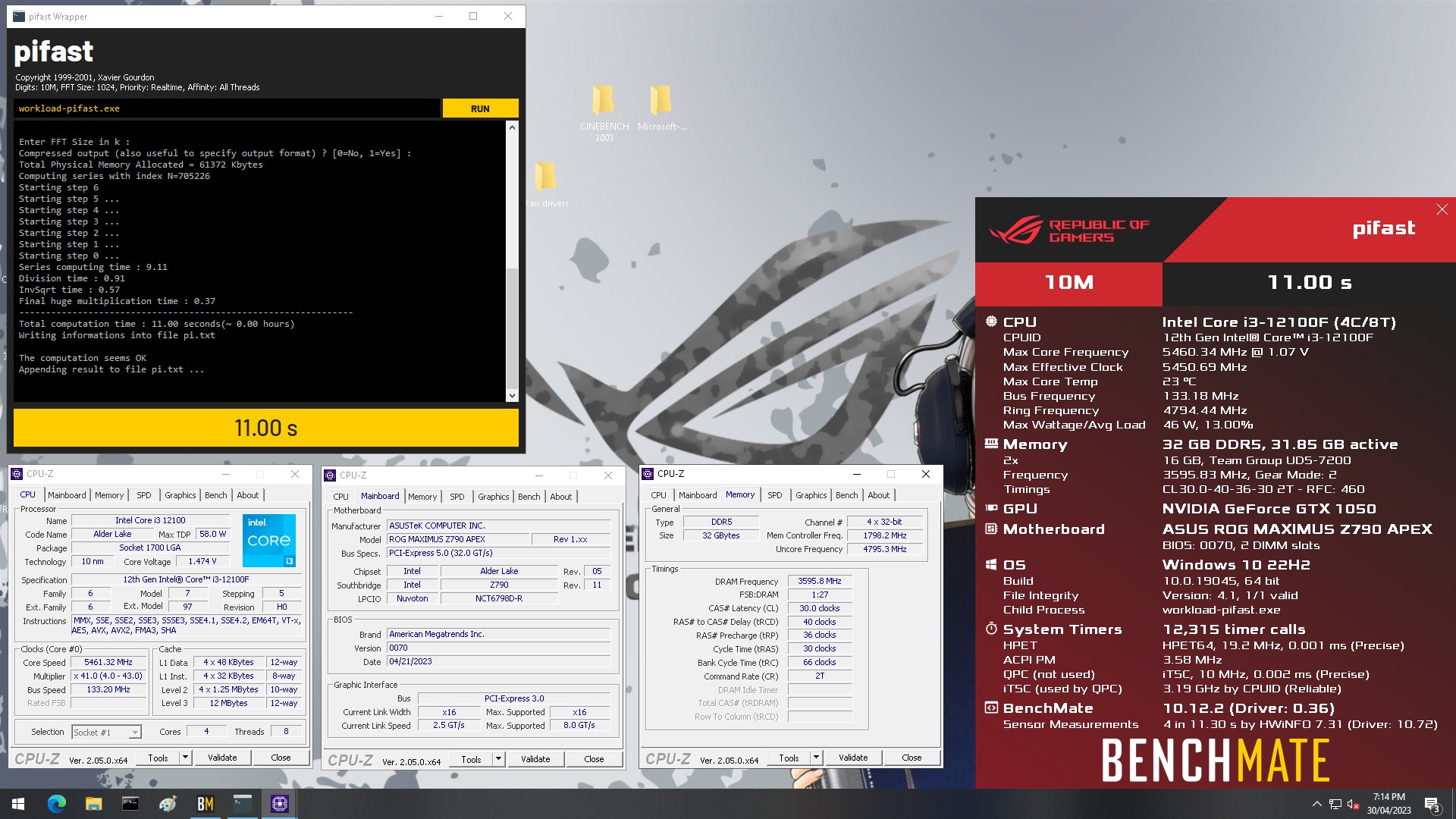Click Intel Core i3 logo in CPU-Z

tap(269, 540)
